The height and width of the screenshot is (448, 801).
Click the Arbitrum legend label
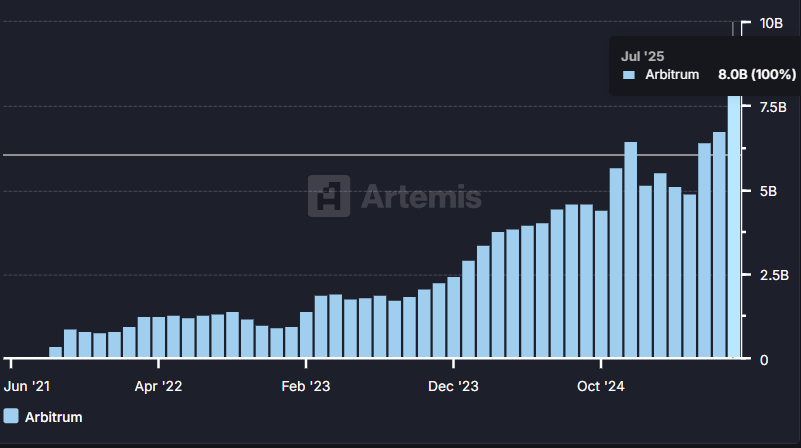point(54,417)
